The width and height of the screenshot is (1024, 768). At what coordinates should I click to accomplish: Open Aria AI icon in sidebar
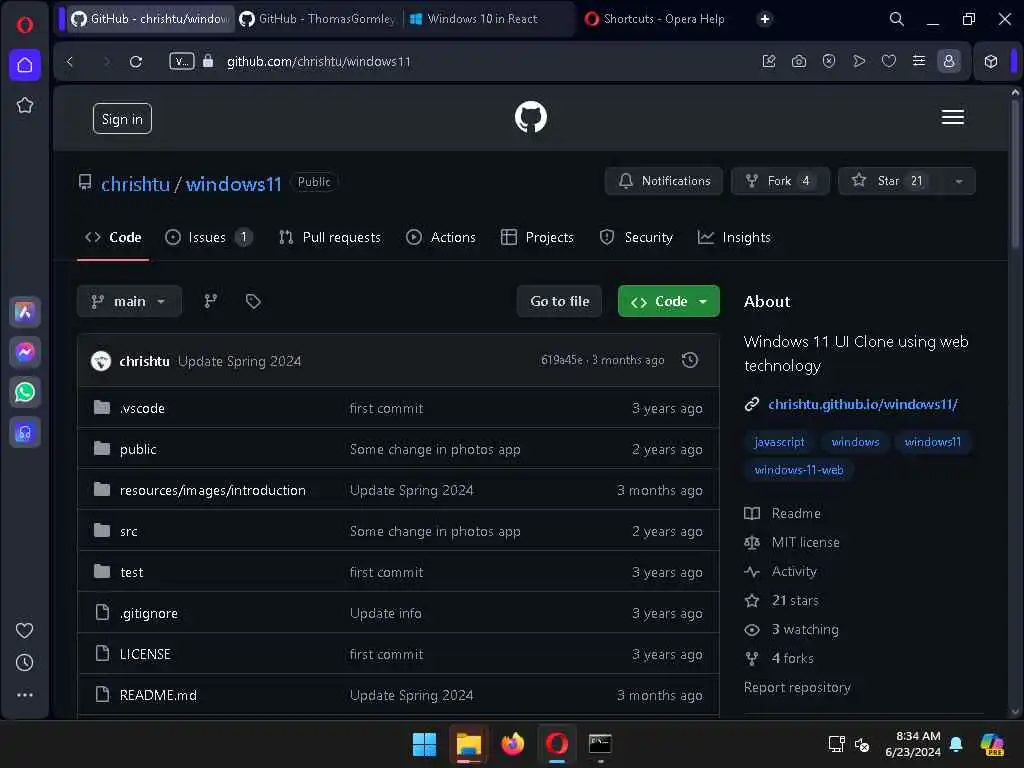point(25,312)
